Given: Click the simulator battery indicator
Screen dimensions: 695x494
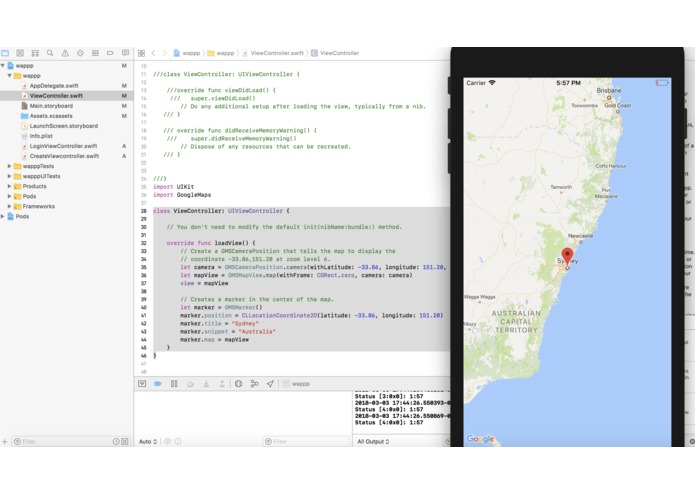Looking at the screenshot, I should [662, 83].
